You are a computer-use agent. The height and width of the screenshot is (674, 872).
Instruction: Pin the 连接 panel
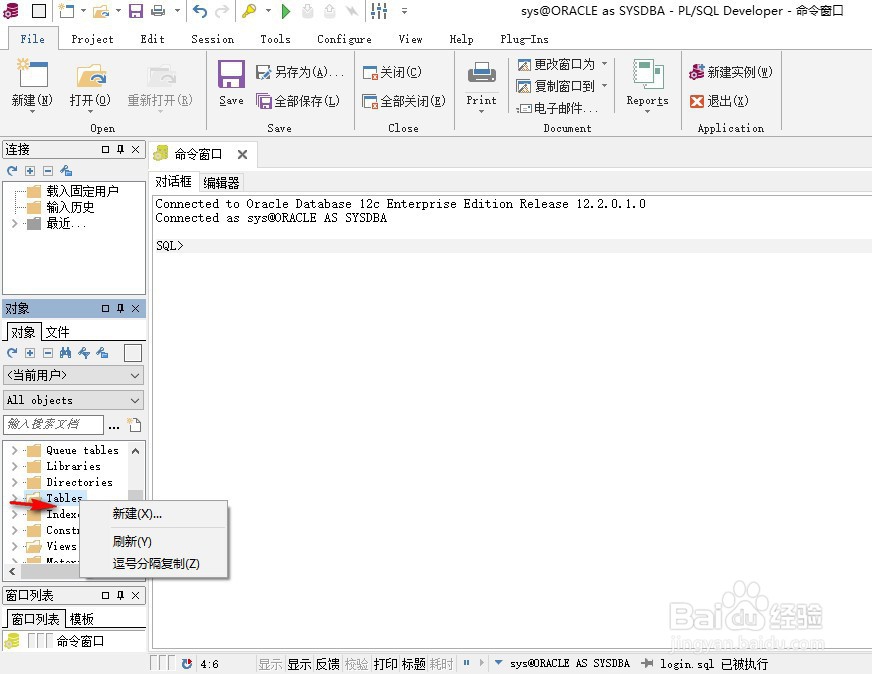coord(120,150)
